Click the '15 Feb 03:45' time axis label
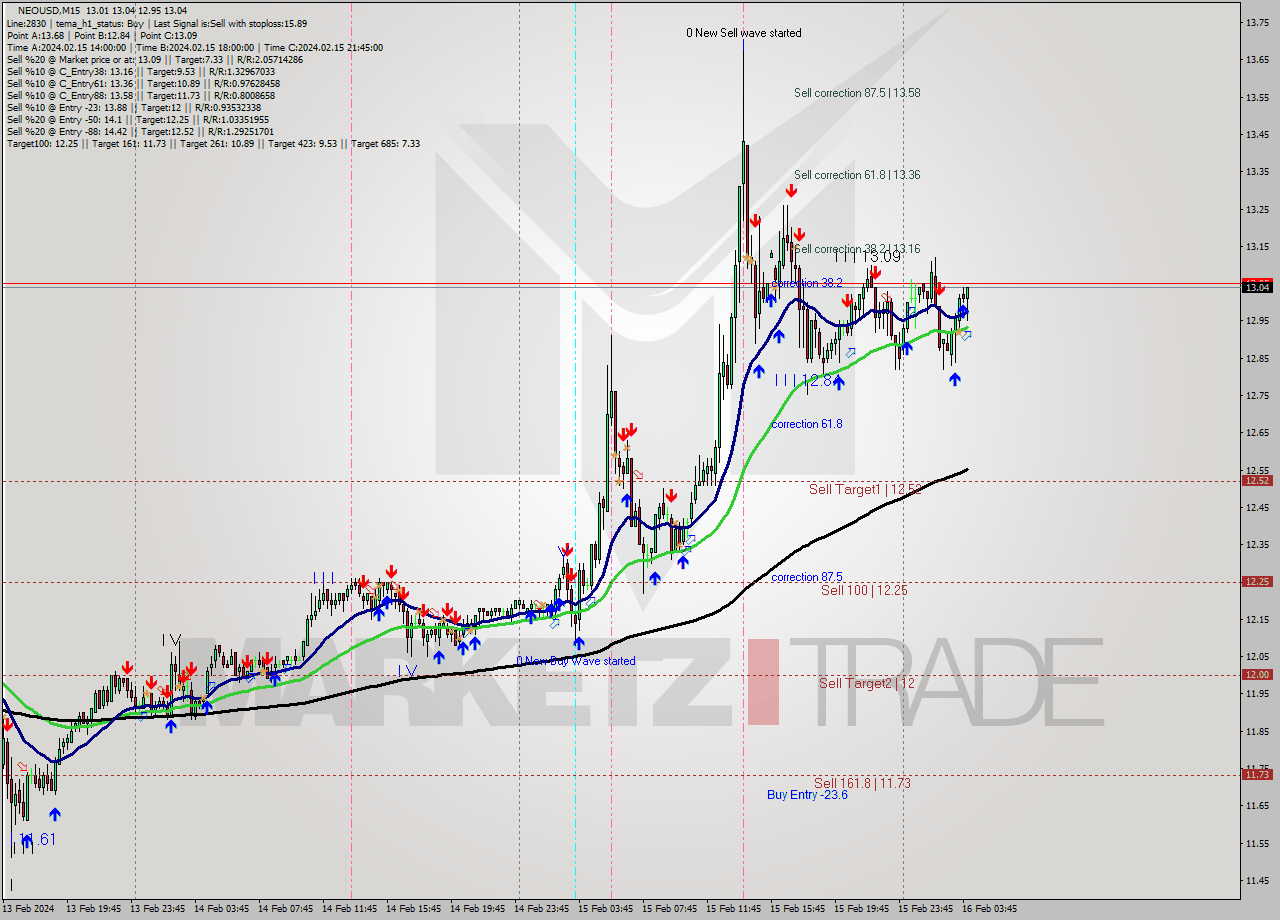The width and height of the screenshot is (1280, 920). click(605, 909)
